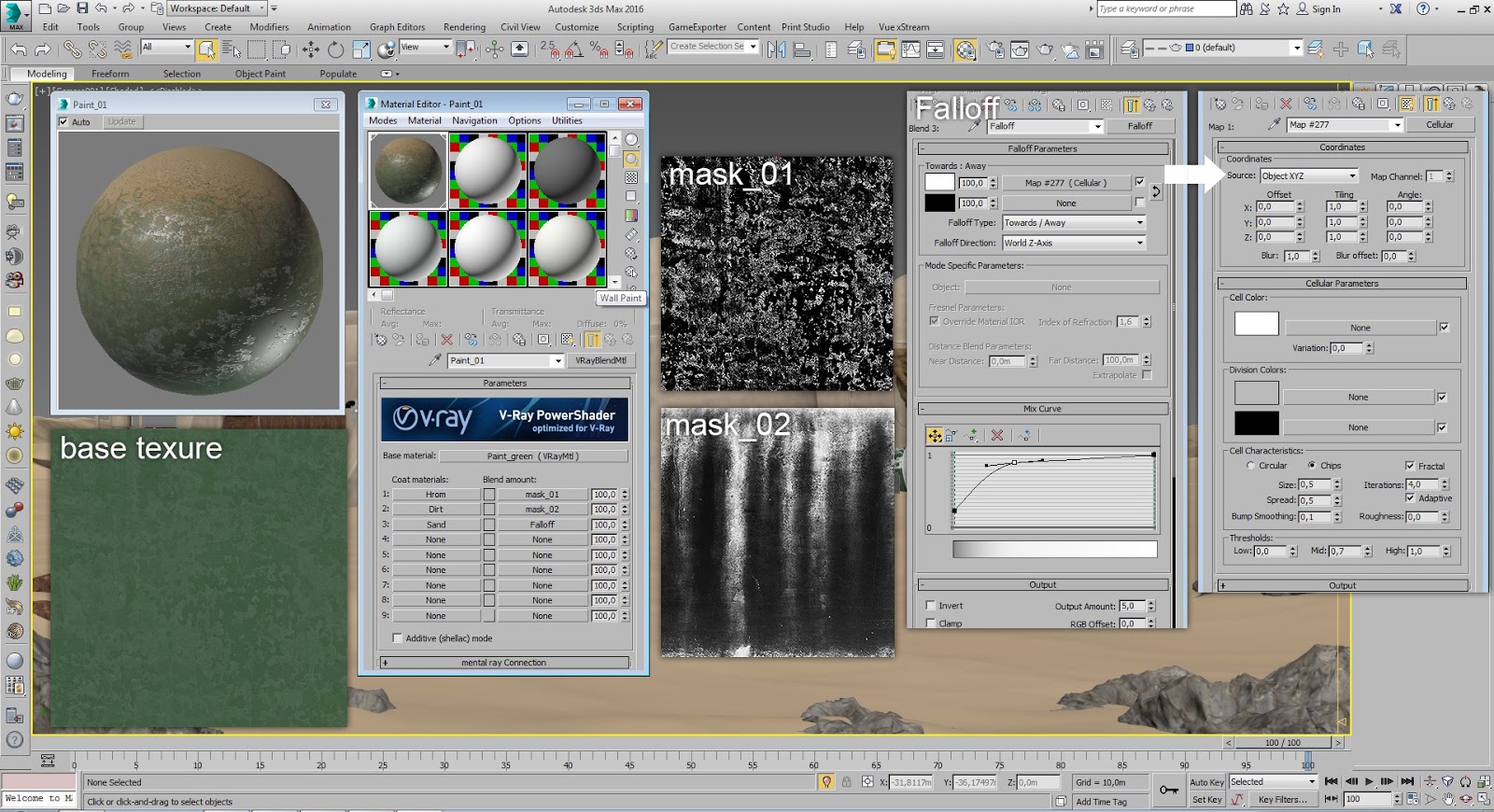This screenshot has width=1494, height=812.
Task: Open the Utilities menu in Material Editor
Action: click(x=567, y=120)
